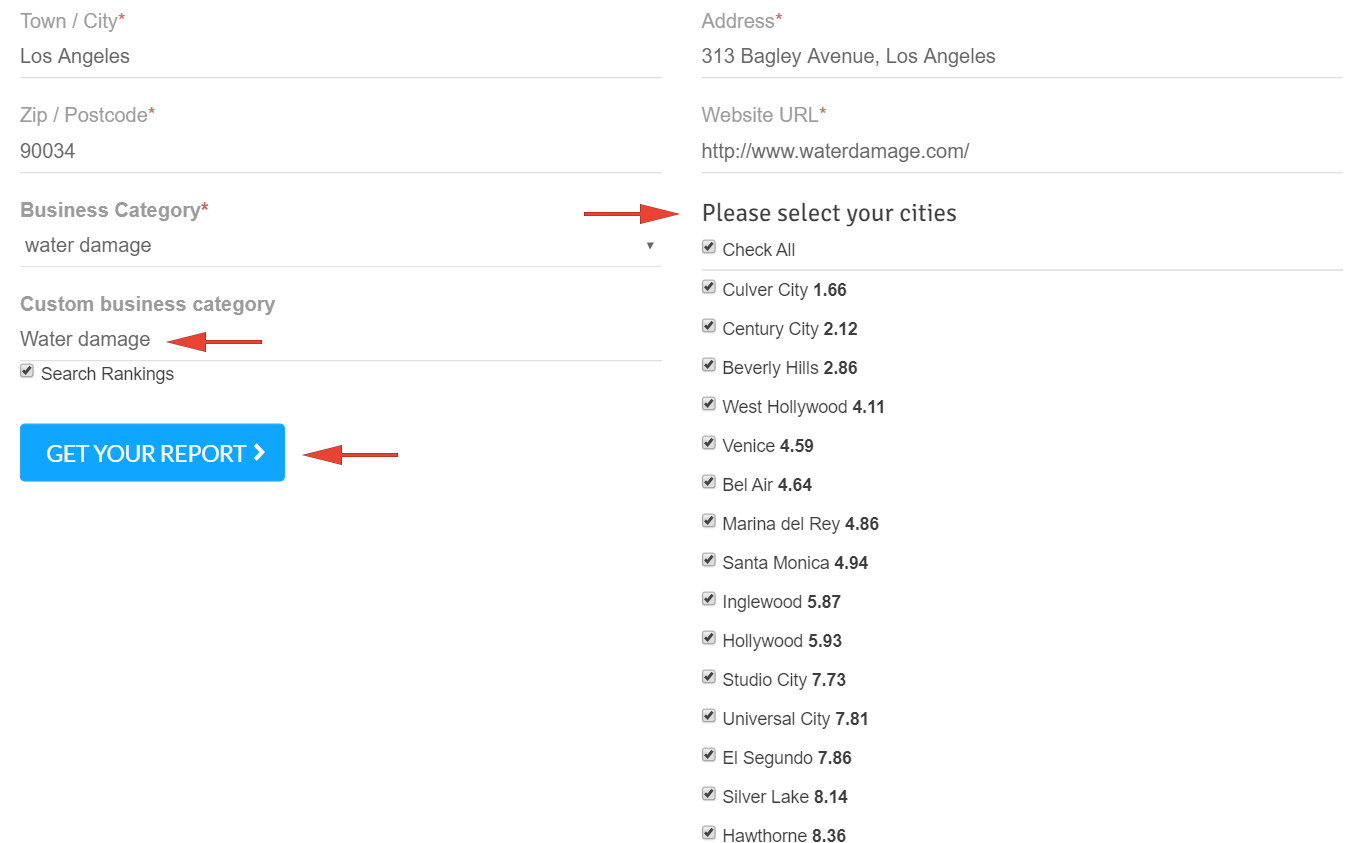The width and height of the screenshot is (1356, 843).
Task: Deselect Century City from cities
Action: pyautogui.click(x=709, y=326)
